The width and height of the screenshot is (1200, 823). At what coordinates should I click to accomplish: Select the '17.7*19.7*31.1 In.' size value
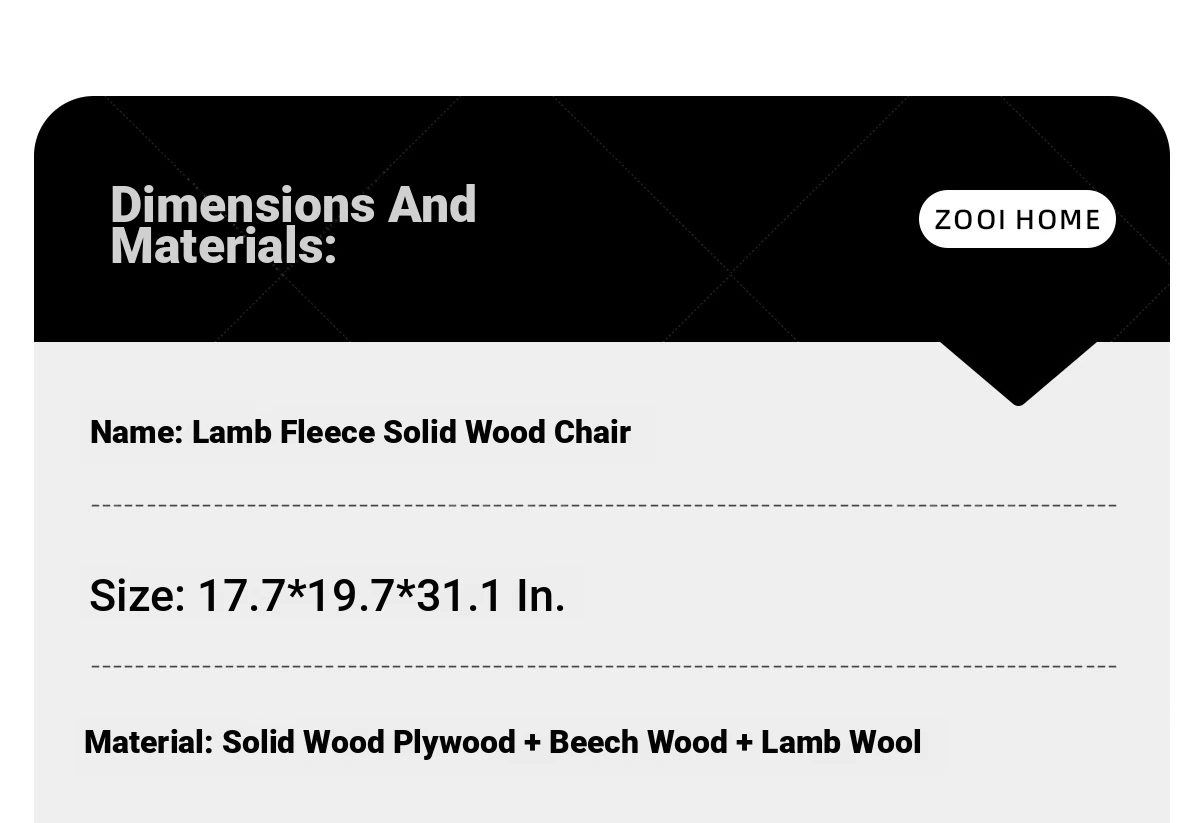pyautogui.click(x=382, y=595)
